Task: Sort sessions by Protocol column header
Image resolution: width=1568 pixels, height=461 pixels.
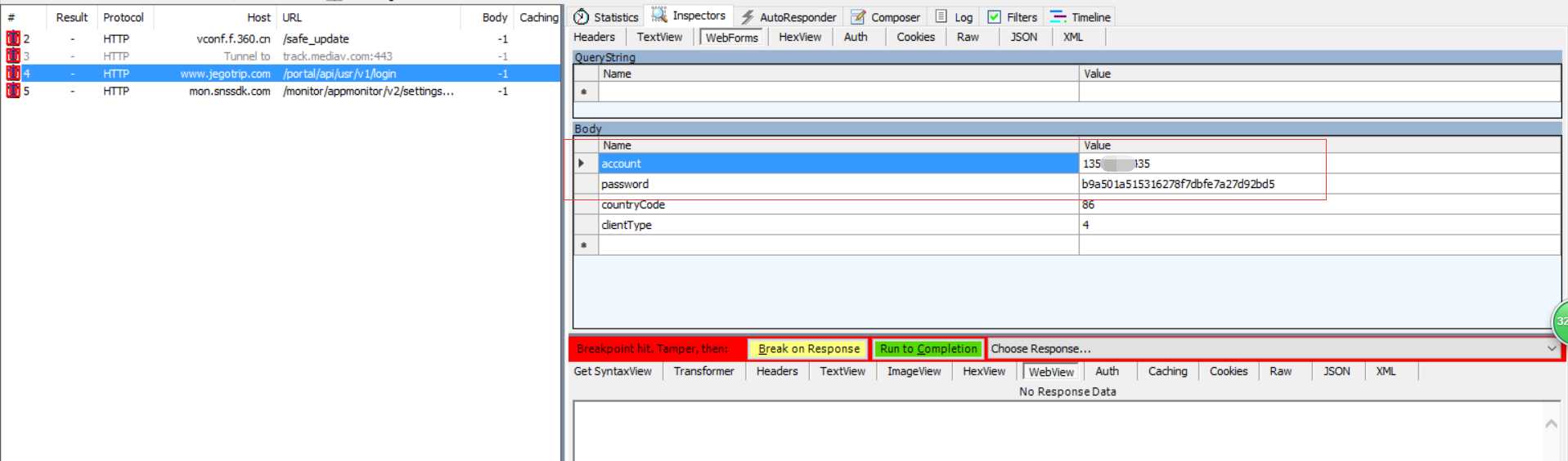Action: tap(124, 17)
